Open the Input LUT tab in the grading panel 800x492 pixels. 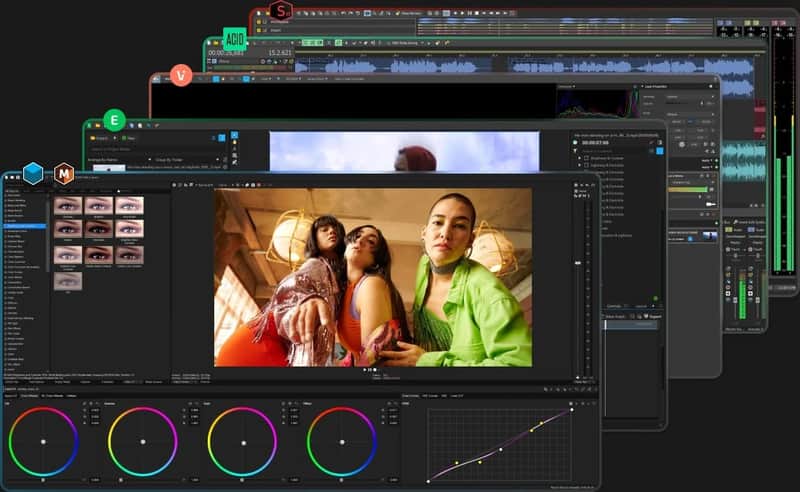pyautogui.click(x=10, y=396)
